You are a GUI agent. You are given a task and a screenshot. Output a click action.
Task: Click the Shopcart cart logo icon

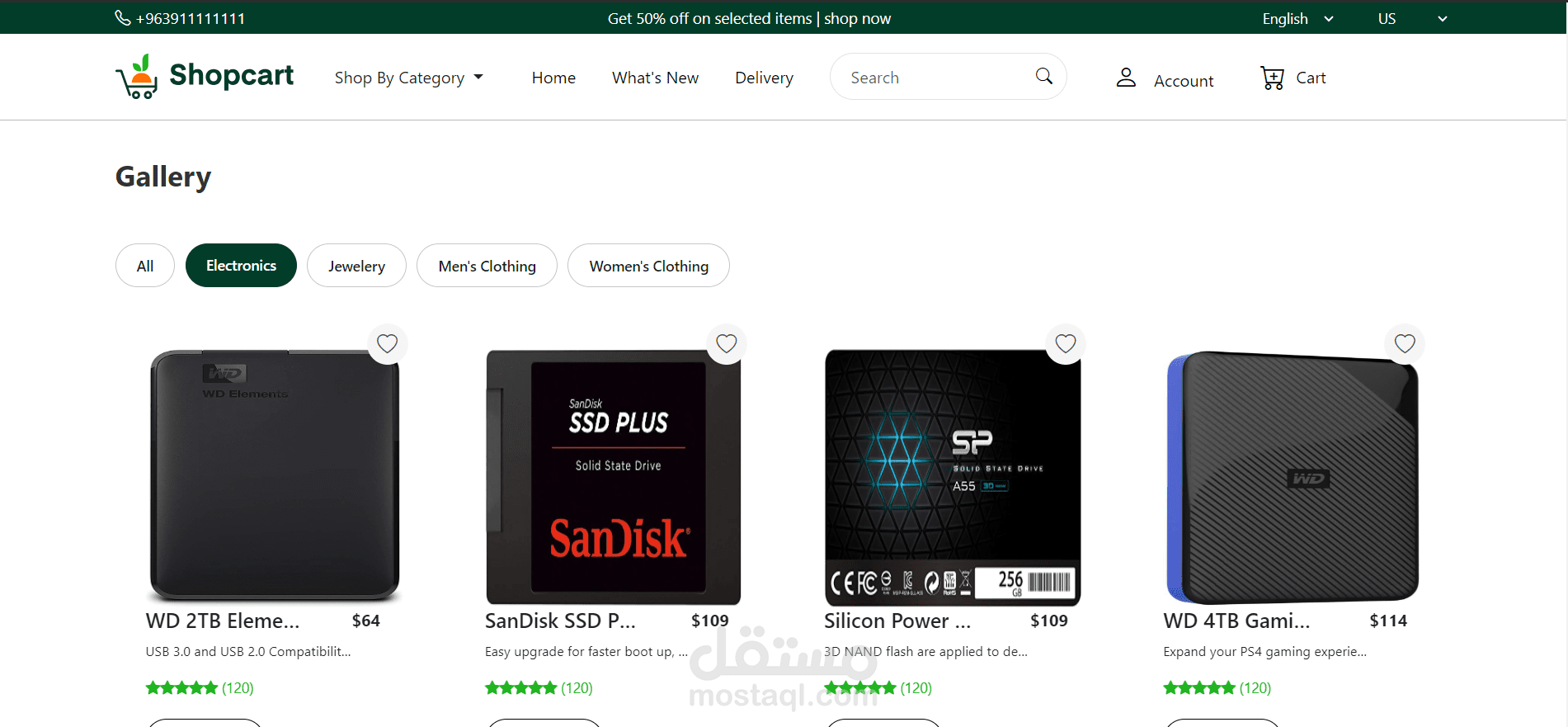coord(137,77)
